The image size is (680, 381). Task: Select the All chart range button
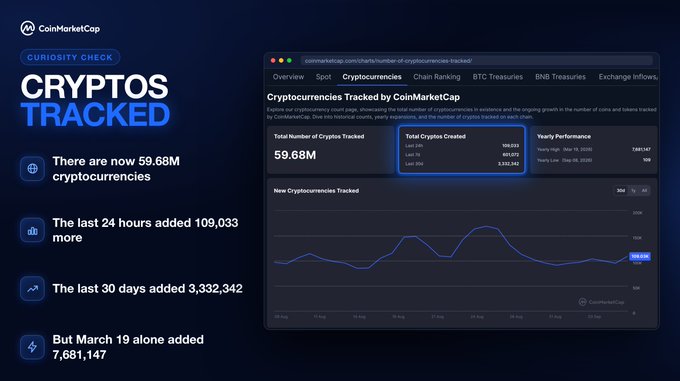644,191
